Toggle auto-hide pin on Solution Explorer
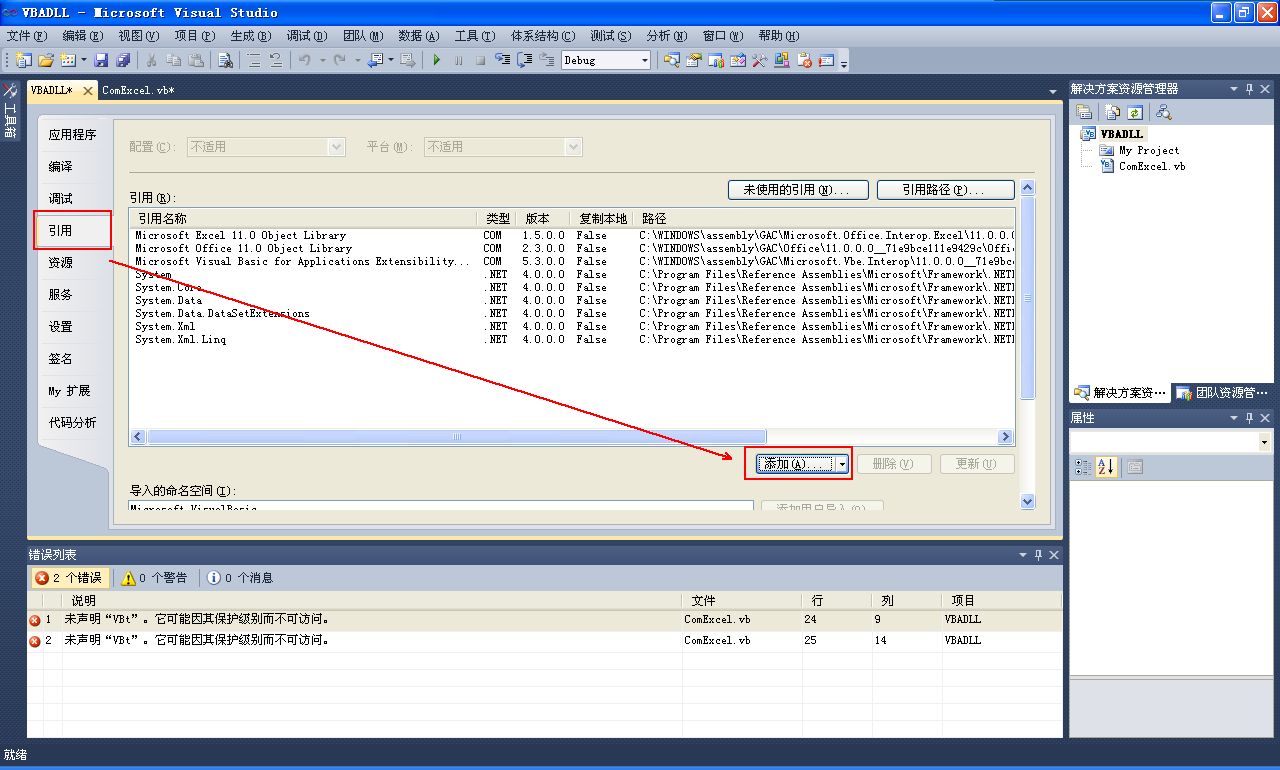Screen dimensions: 1280x770 [x=1249, y=88]
